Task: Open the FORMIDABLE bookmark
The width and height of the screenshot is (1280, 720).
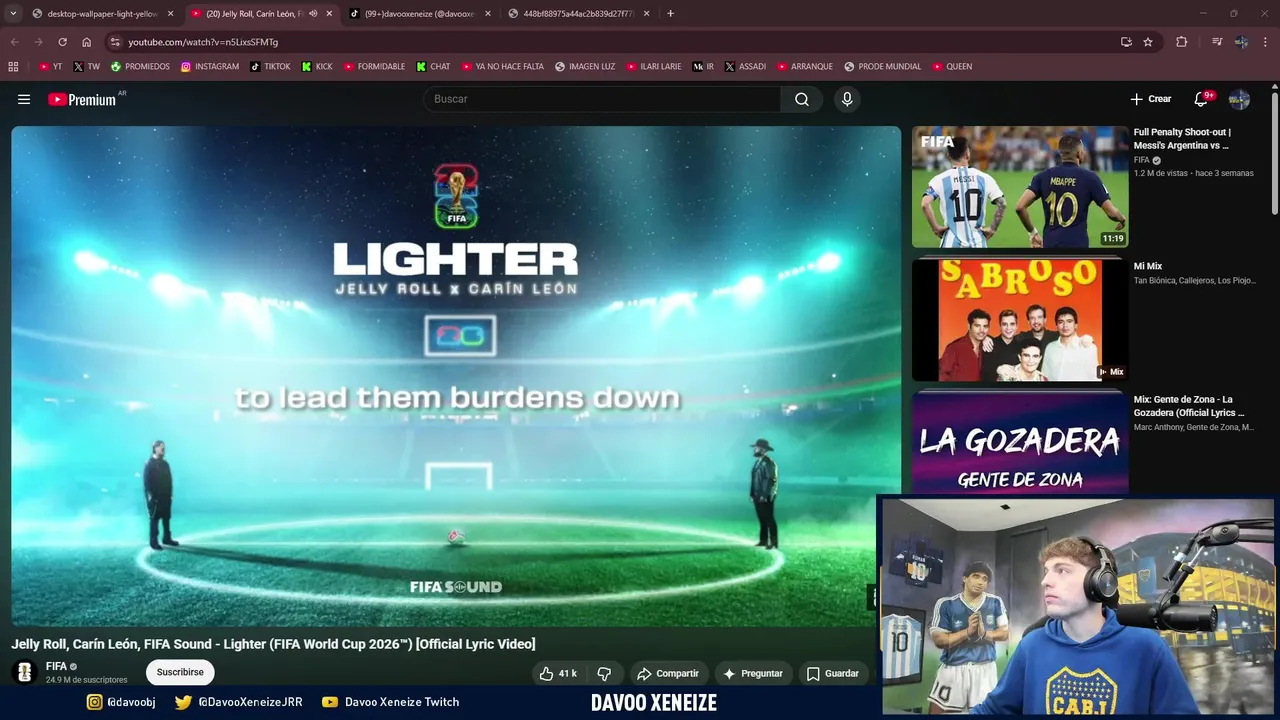Action: click(x=374, y=67)
